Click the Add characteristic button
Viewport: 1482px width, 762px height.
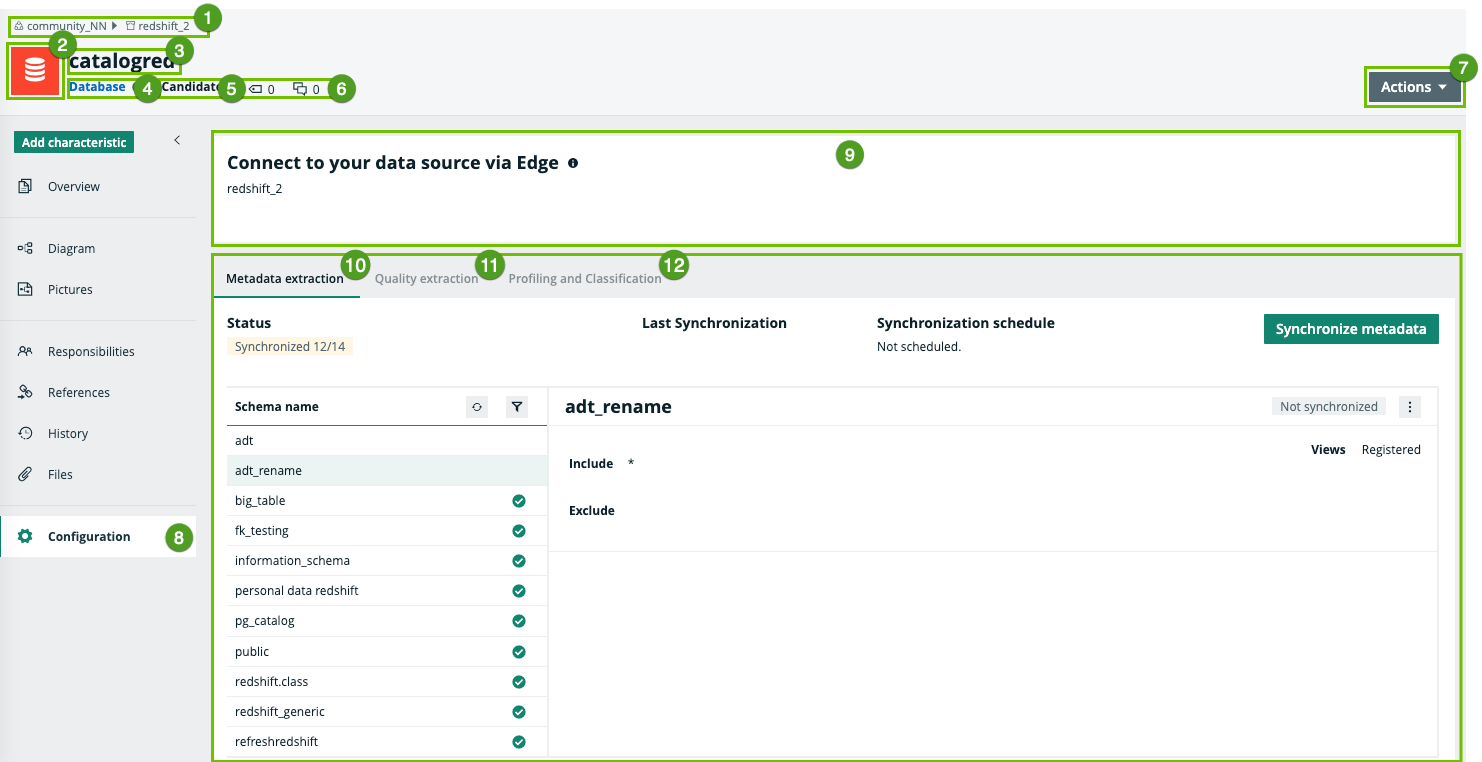pyautogui.click(x=74, y=143)
